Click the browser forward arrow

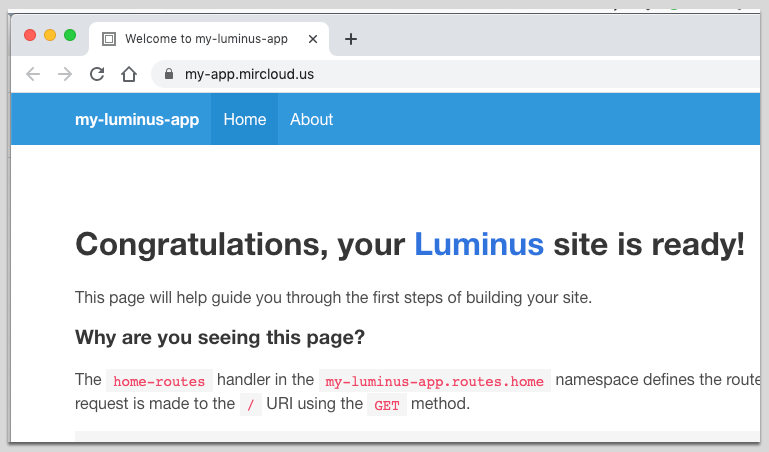pyautogui.click(x=65, y=74)
